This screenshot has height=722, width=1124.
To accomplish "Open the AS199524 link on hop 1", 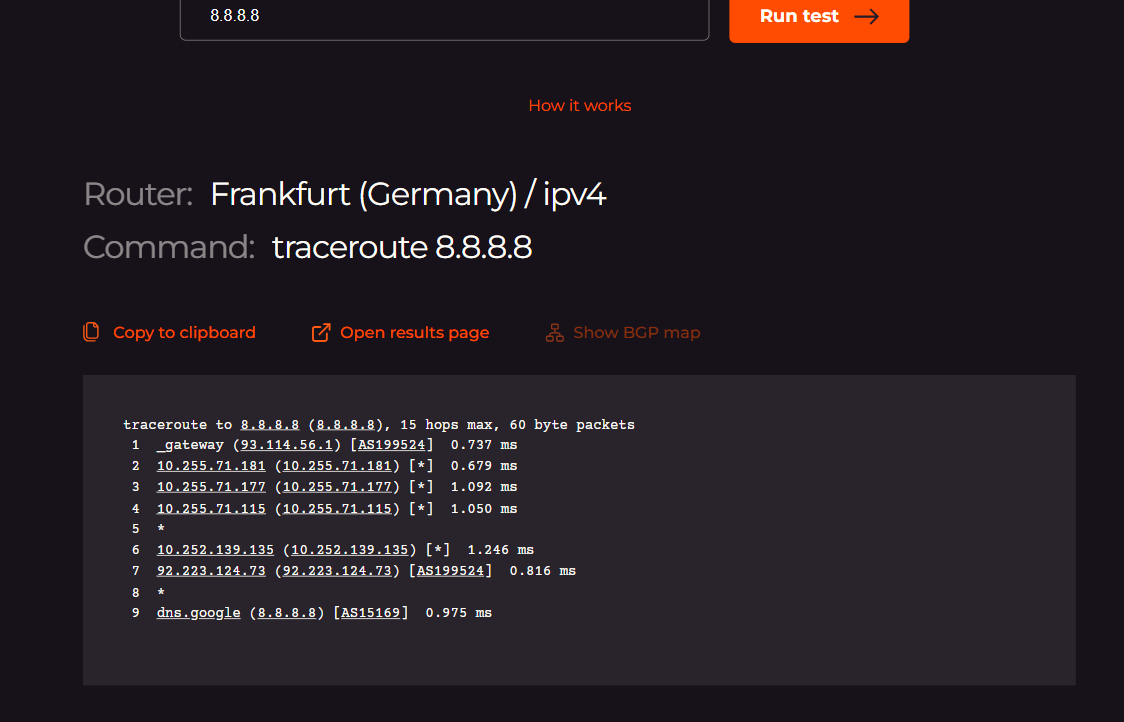I will [391, 445].
